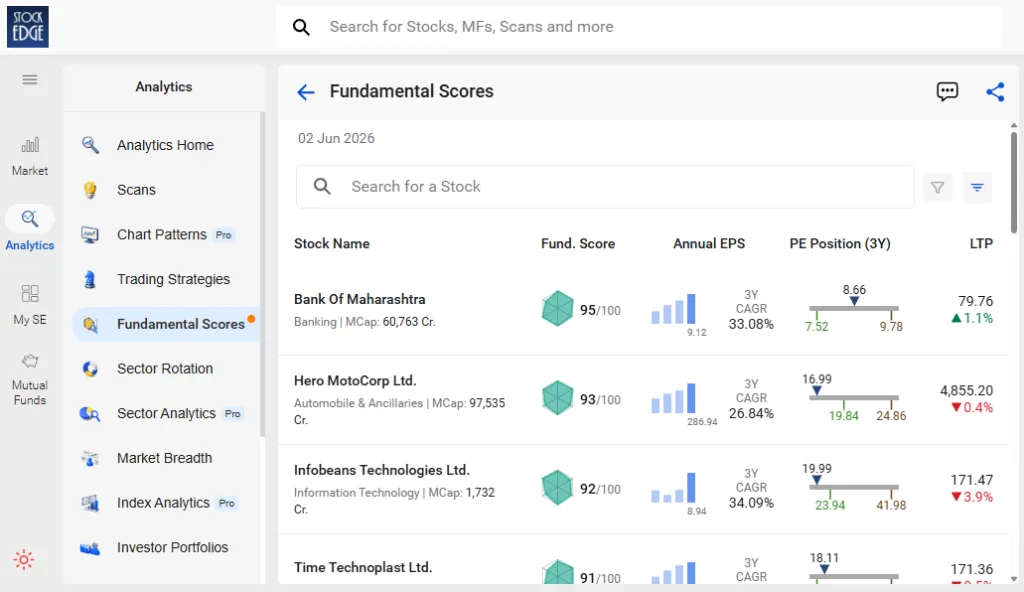
Task: Click the Sector Rotation pie icon
Action: 90,369
